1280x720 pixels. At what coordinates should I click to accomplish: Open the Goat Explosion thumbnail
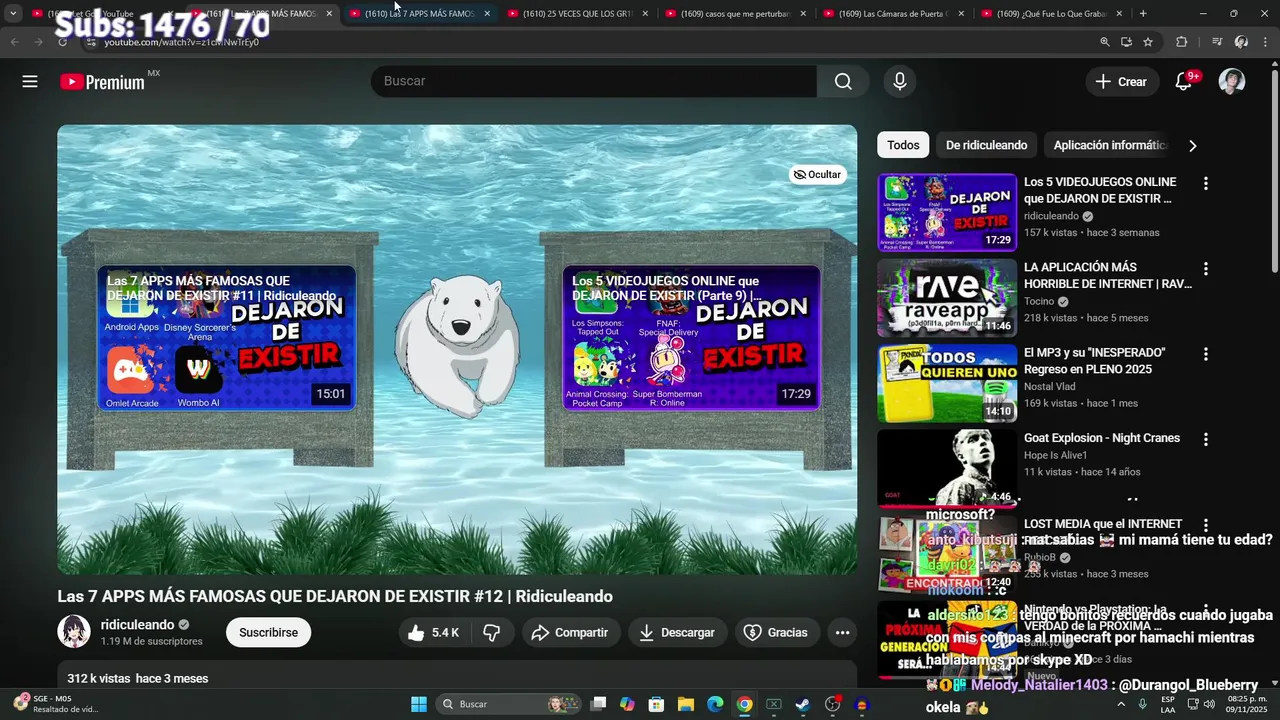click(947, 467)
